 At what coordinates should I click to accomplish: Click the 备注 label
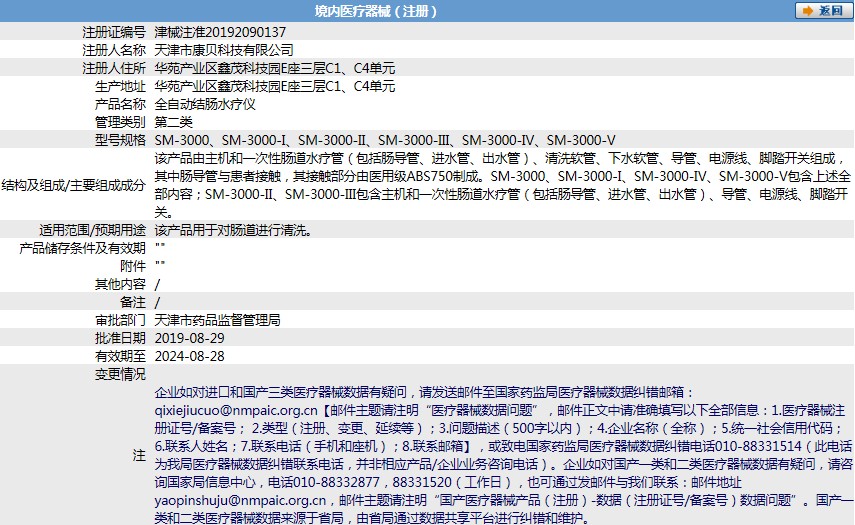click(133, 302)
